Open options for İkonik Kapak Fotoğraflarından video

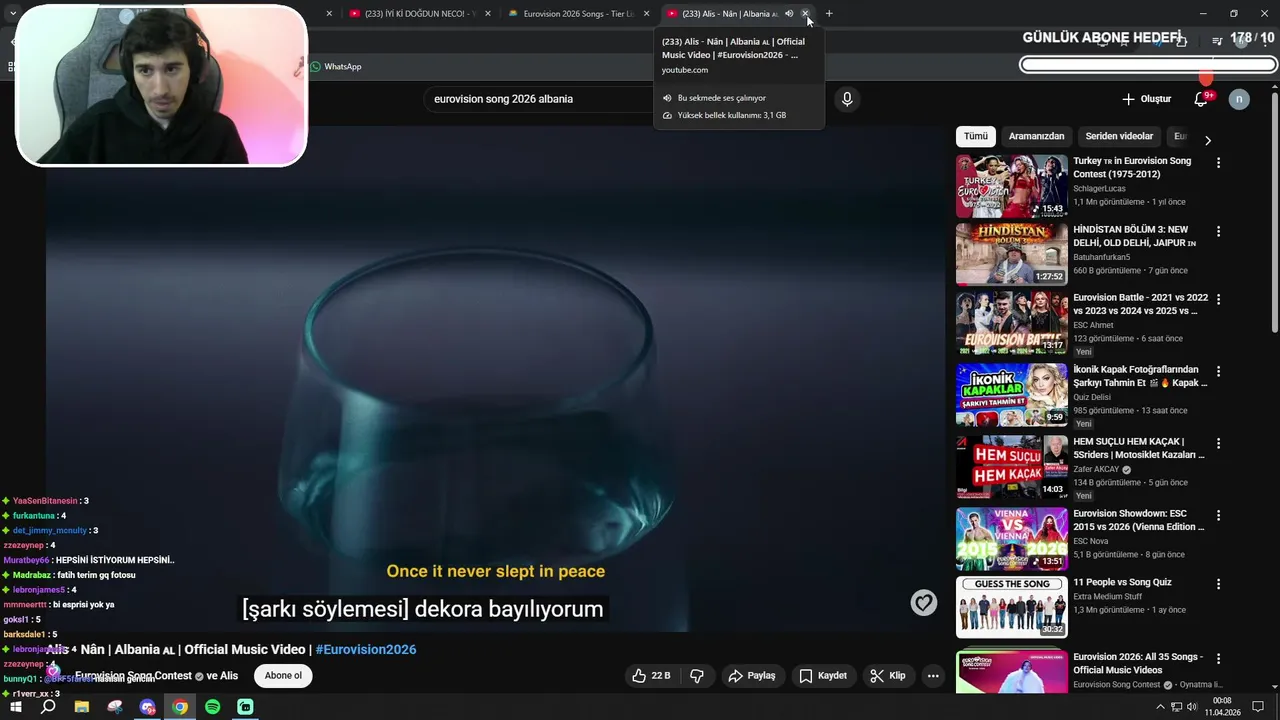click(1218, 372)
